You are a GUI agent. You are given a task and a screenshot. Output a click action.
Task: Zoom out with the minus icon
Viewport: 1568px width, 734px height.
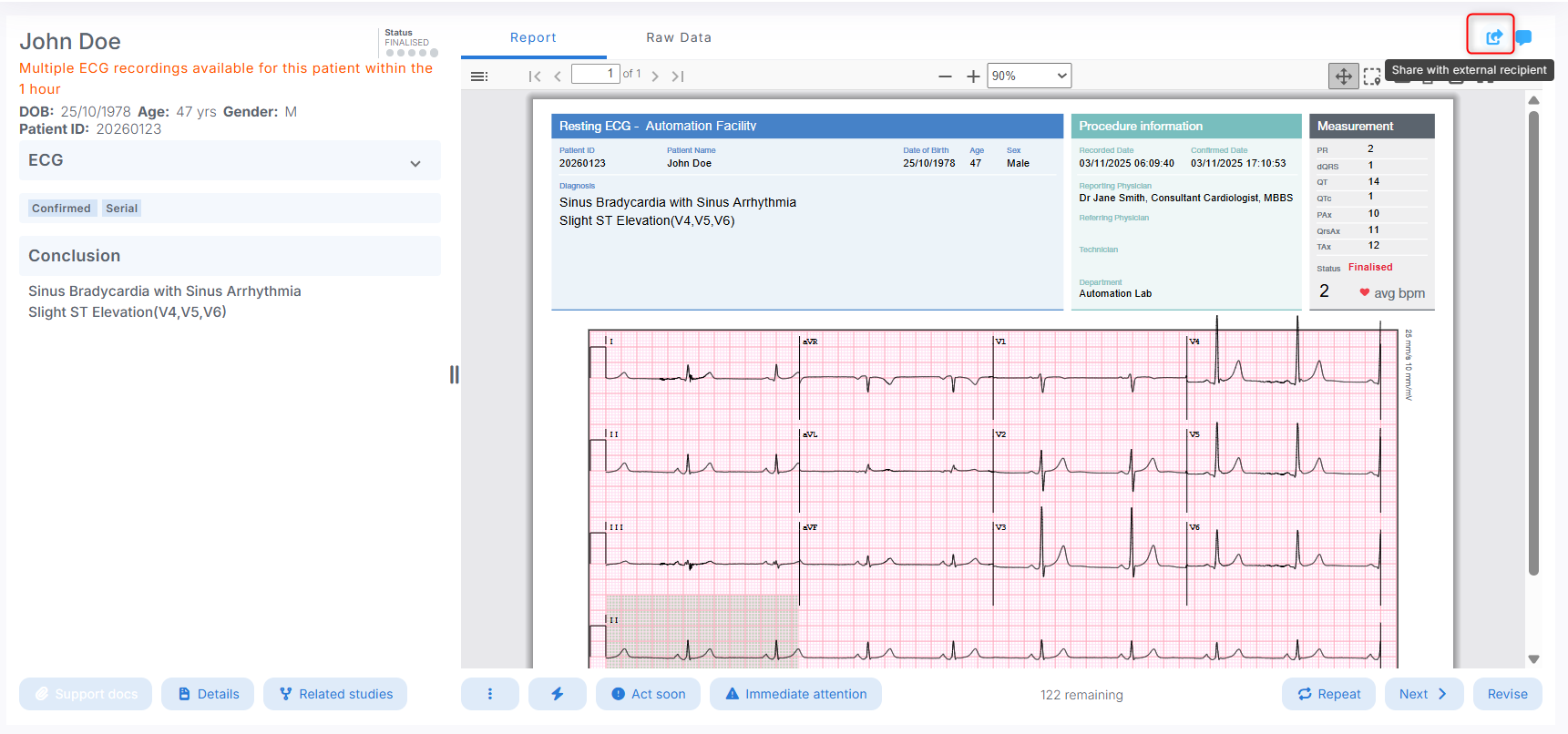point(945,76)
